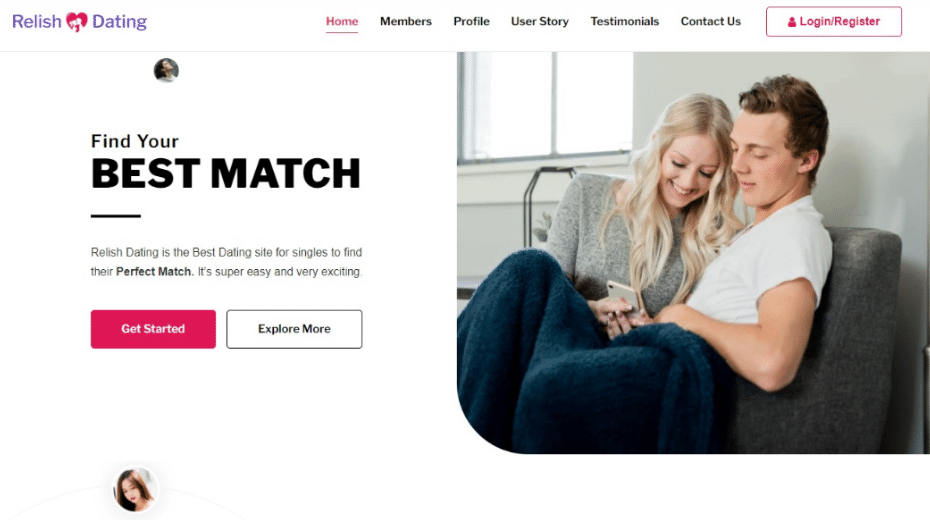Click the Explore More button
930x520 pixels.
[x=294, y=329]
